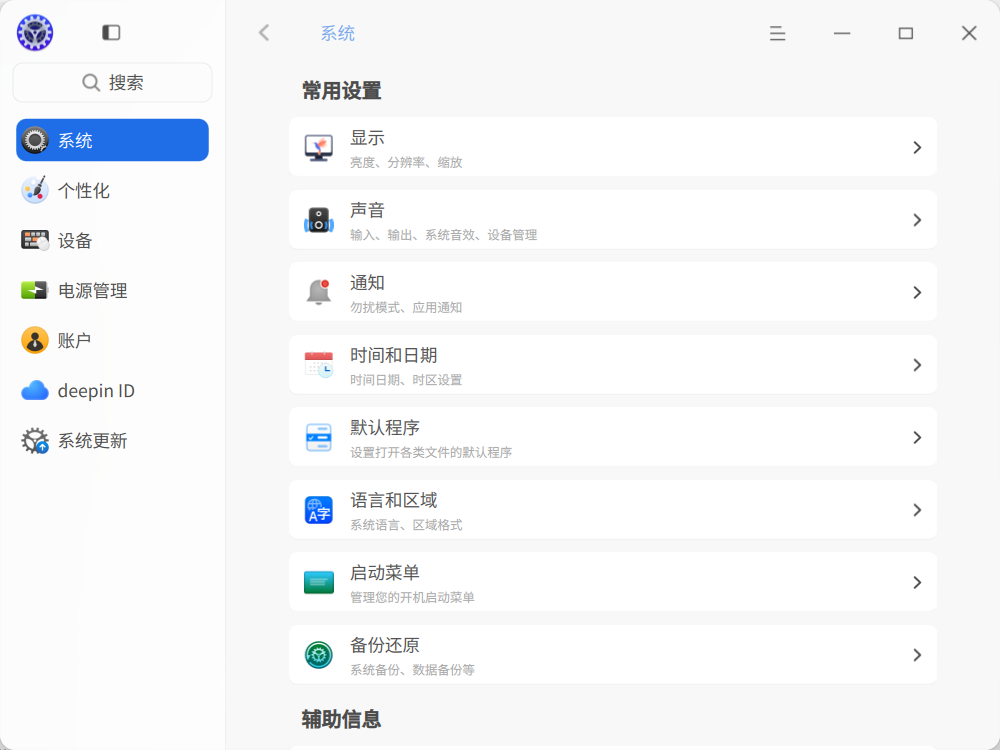This screenshot has width=1000, height=750.
Task: Open deepin ID sidebar entry
Action: (112, 390)
